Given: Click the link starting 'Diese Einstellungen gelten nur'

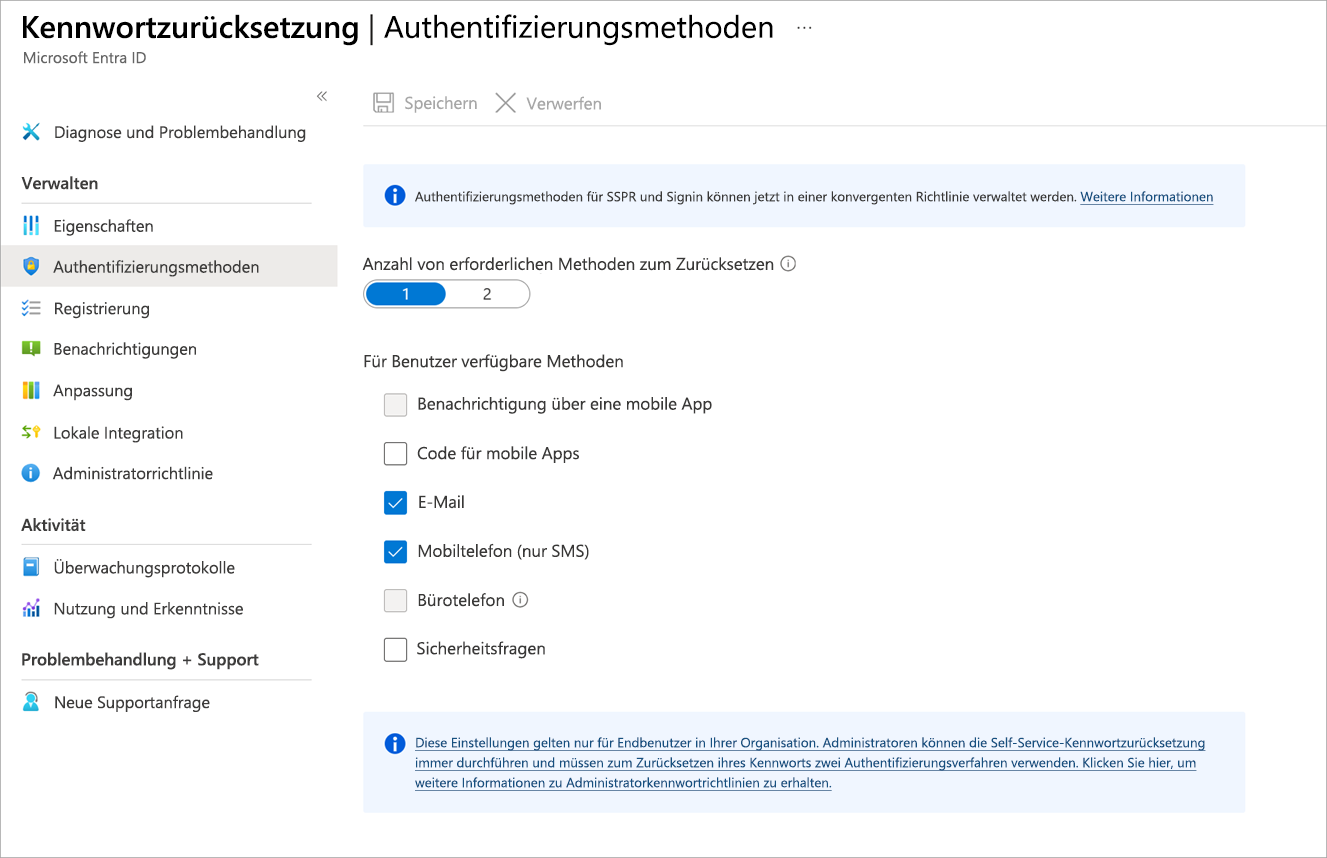Looking at the screenshot, I should coord(810,763).
